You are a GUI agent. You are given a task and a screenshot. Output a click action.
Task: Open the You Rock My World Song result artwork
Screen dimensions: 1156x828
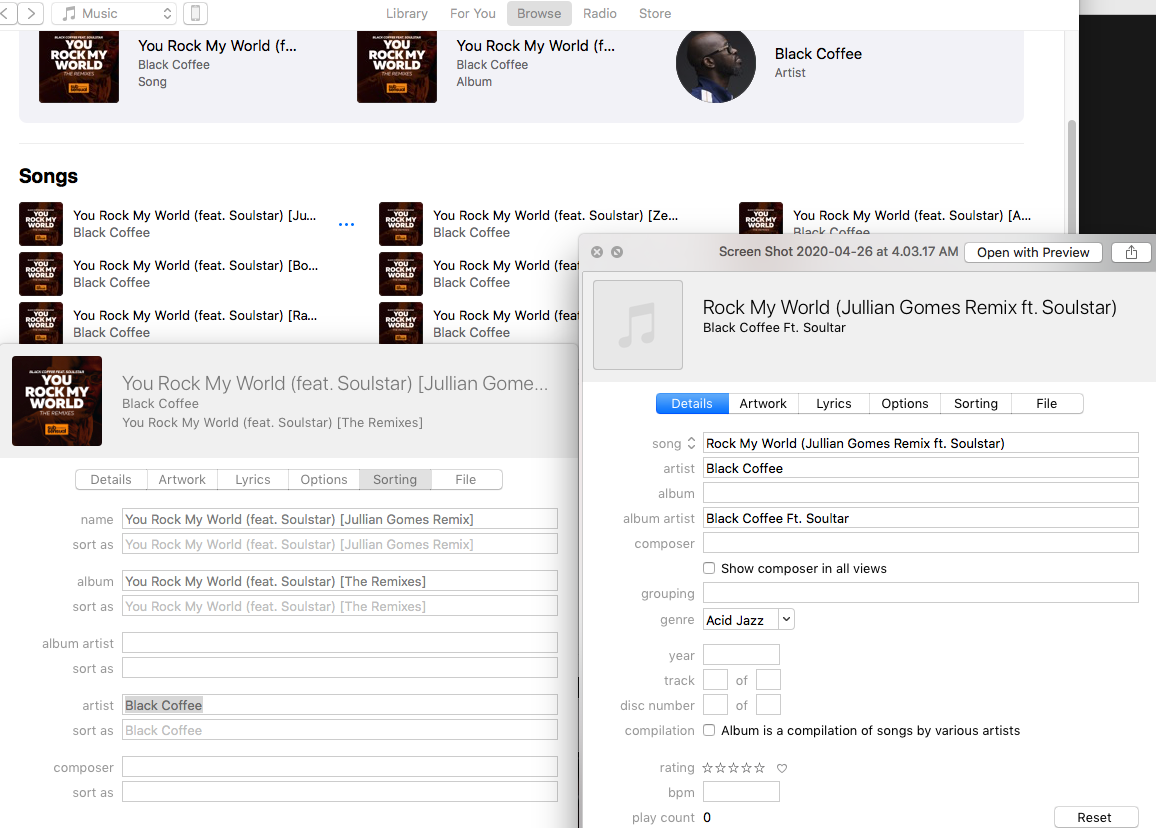[79, 66]
